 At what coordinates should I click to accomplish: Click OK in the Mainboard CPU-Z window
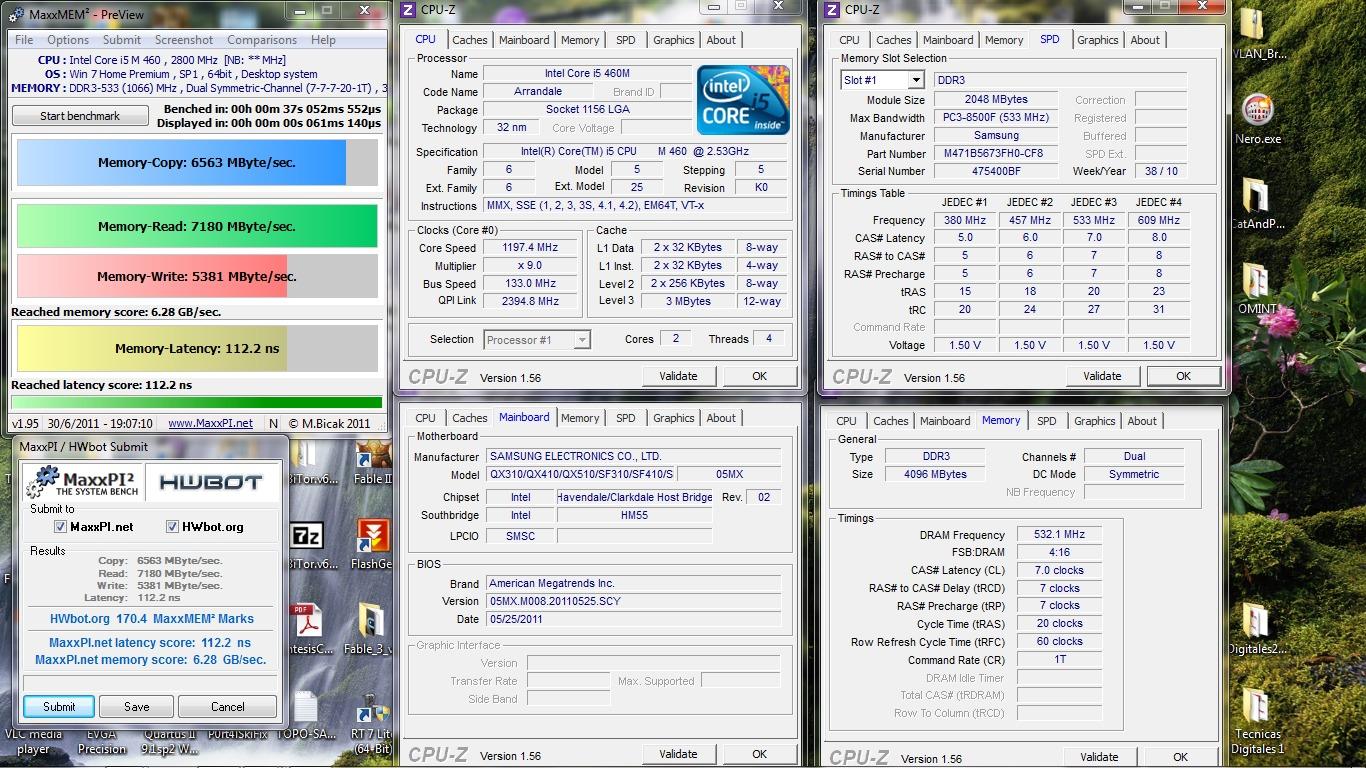point(760,754)
